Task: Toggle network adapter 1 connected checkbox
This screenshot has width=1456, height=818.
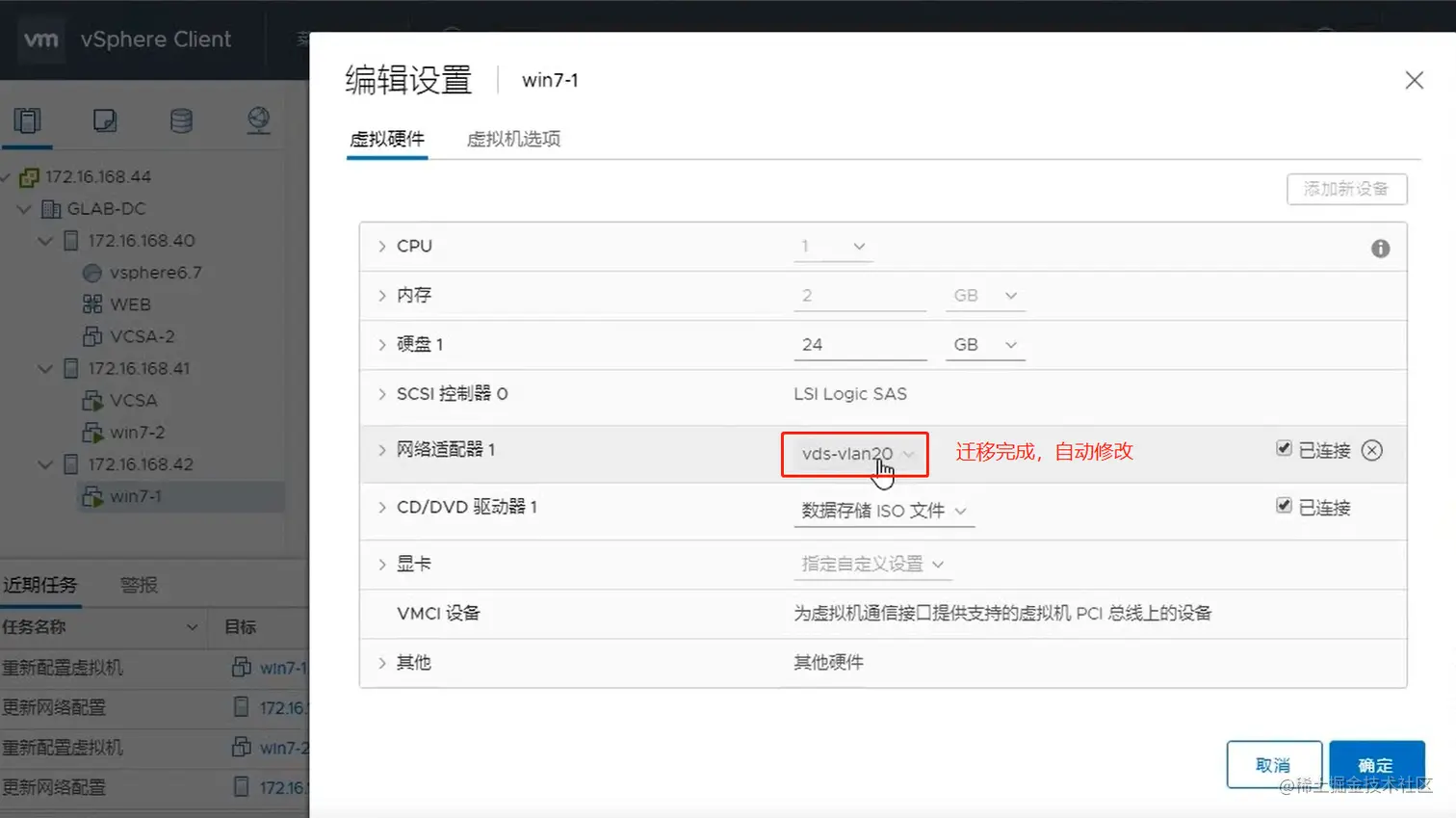Action: (1284, 448)
